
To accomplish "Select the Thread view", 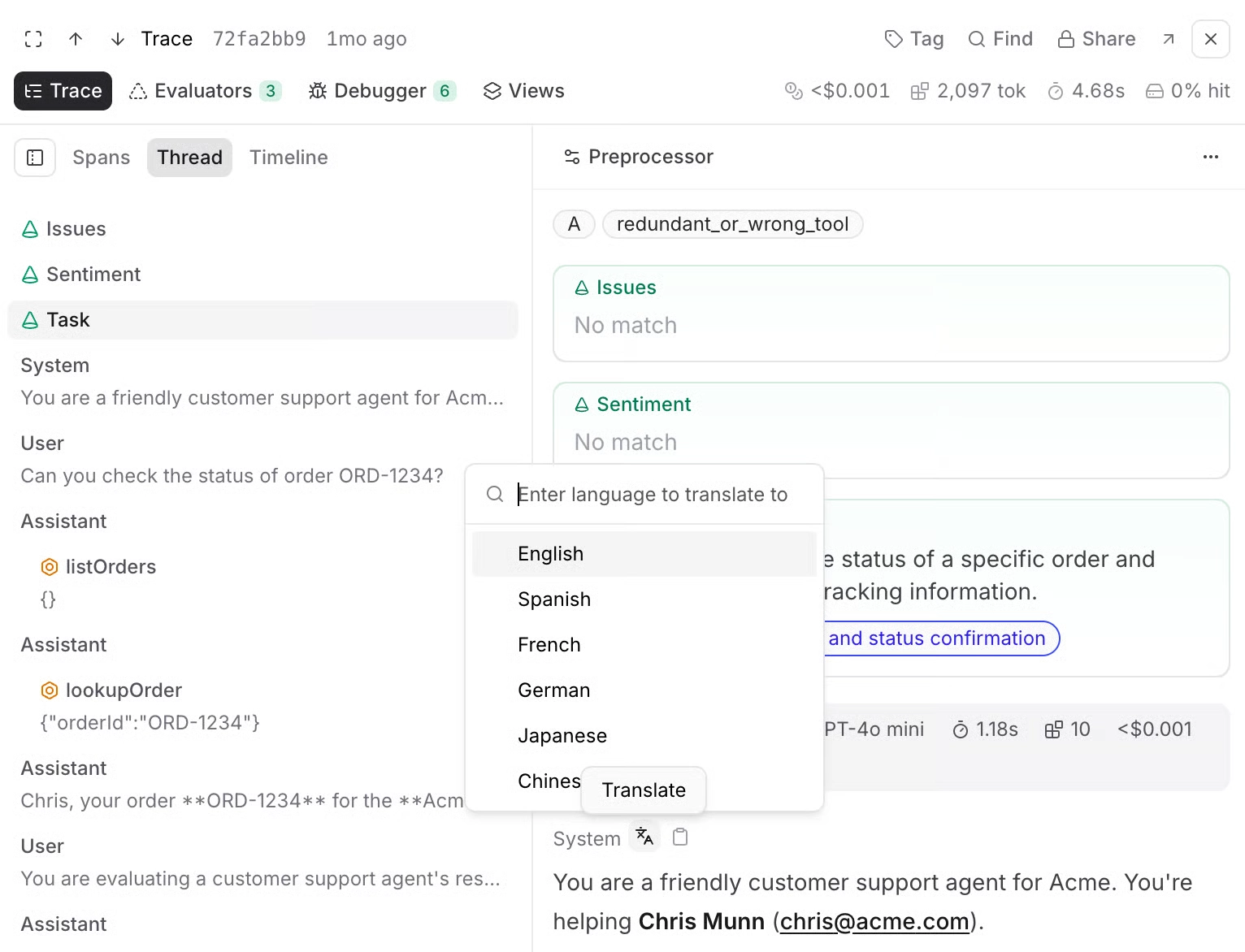I will pos(189,158).
